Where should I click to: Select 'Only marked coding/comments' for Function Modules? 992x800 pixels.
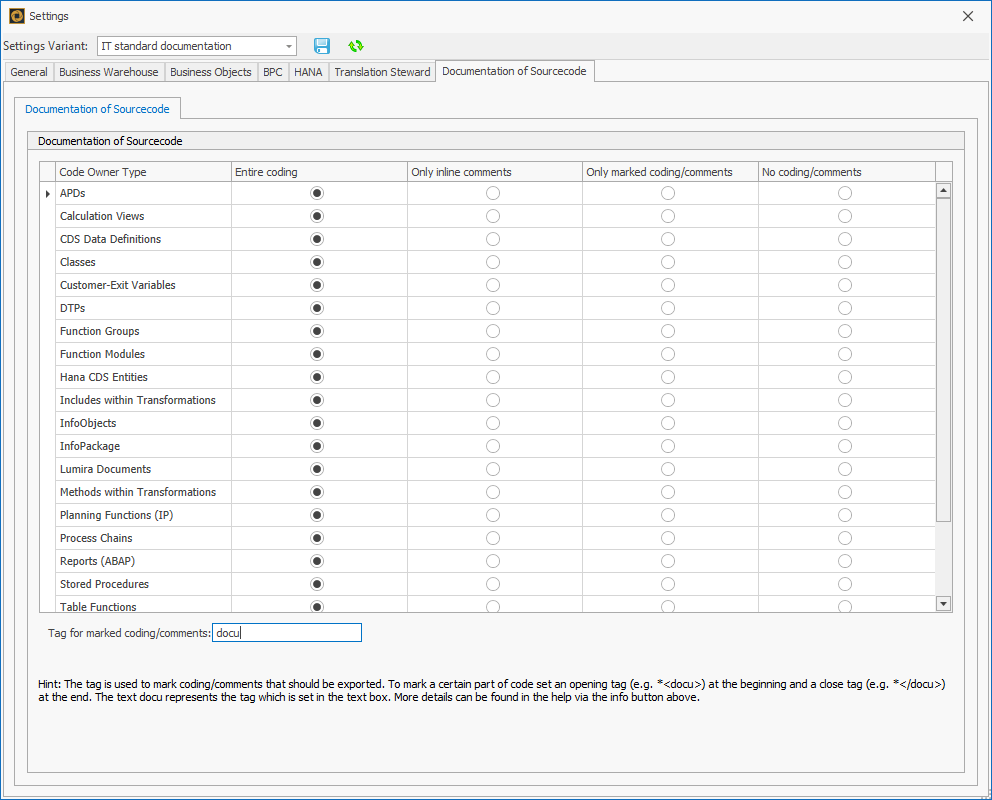667,353
